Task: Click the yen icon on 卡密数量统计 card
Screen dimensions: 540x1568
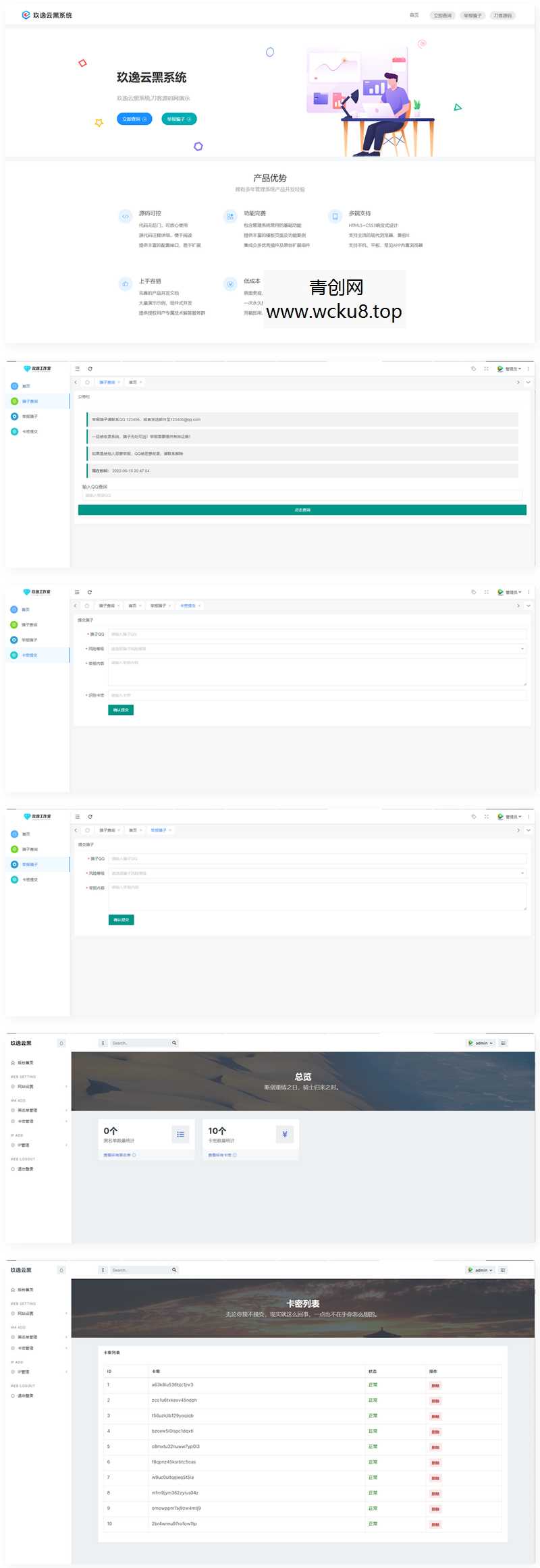Action: click(x=285, y=1134)
